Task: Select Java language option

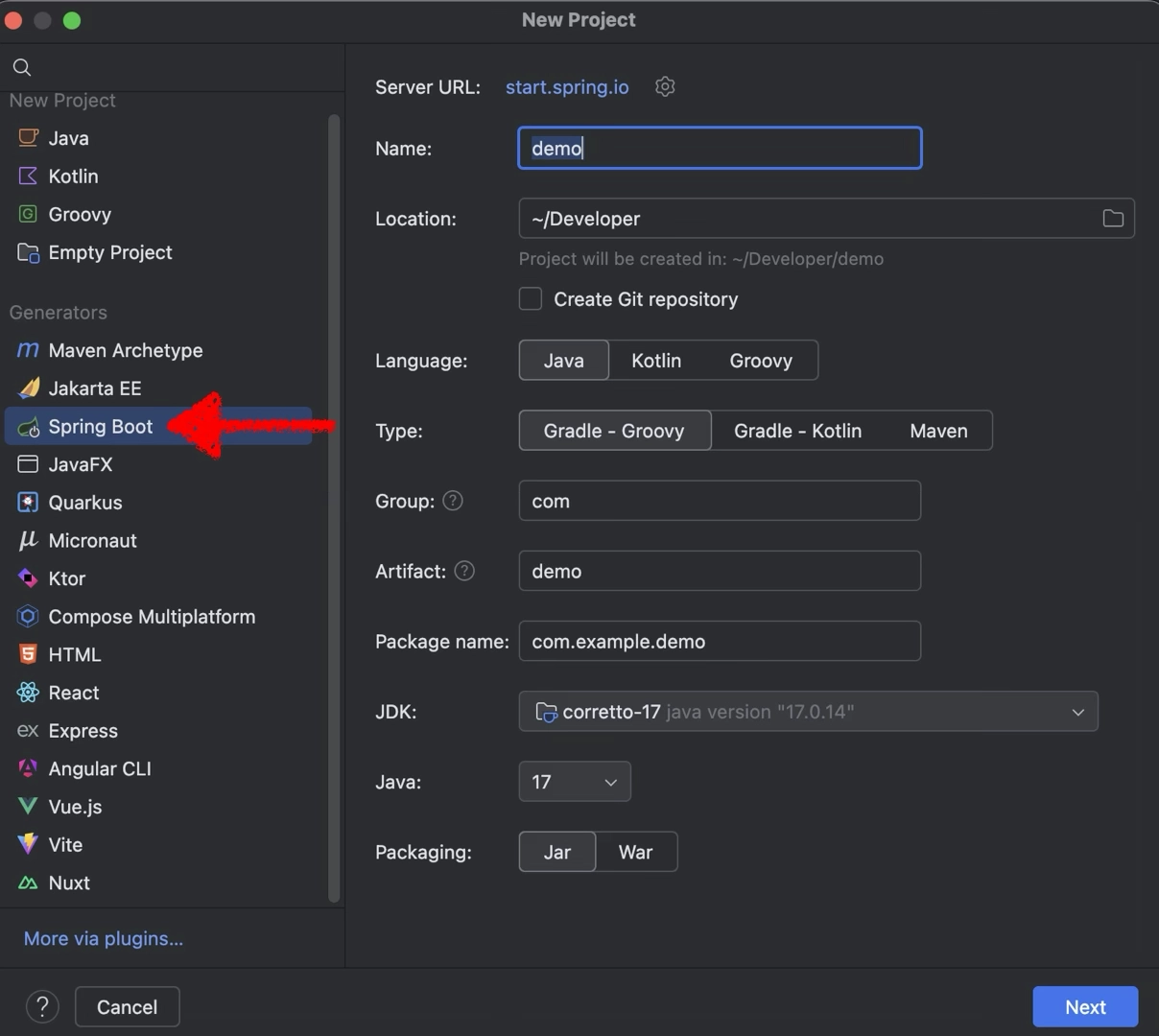Action: 564,361
